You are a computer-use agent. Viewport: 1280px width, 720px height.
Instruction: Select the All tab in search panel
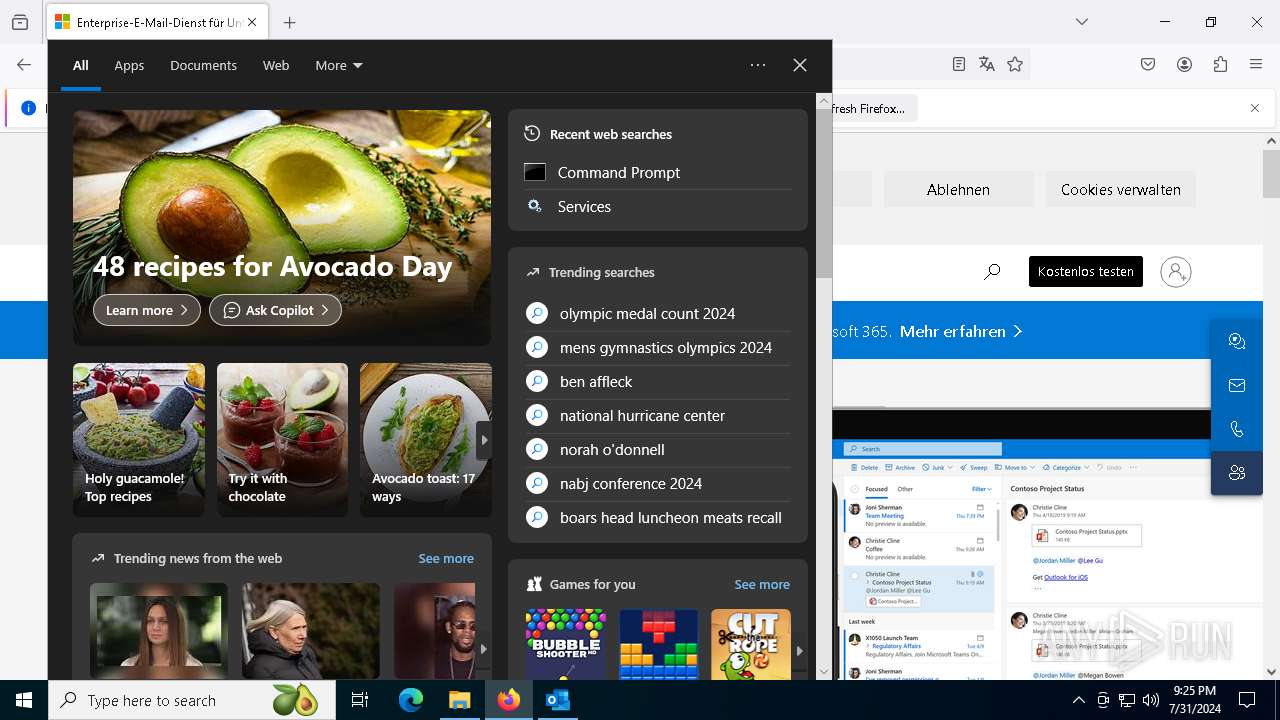tap(80, 65)
